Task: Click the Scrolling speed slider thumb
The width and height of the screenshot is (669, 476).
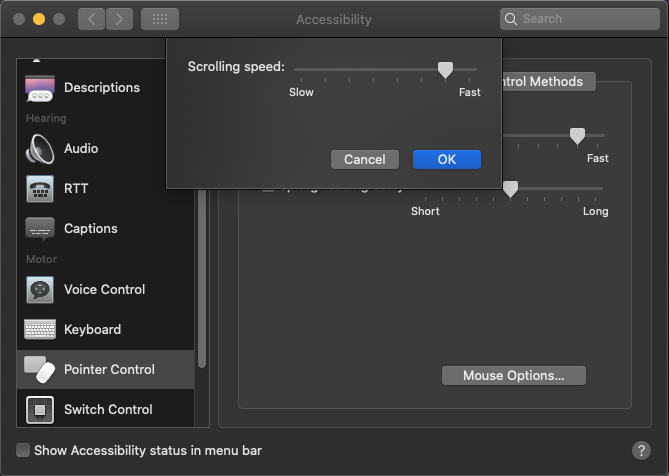Action: (x=445, y=69)
